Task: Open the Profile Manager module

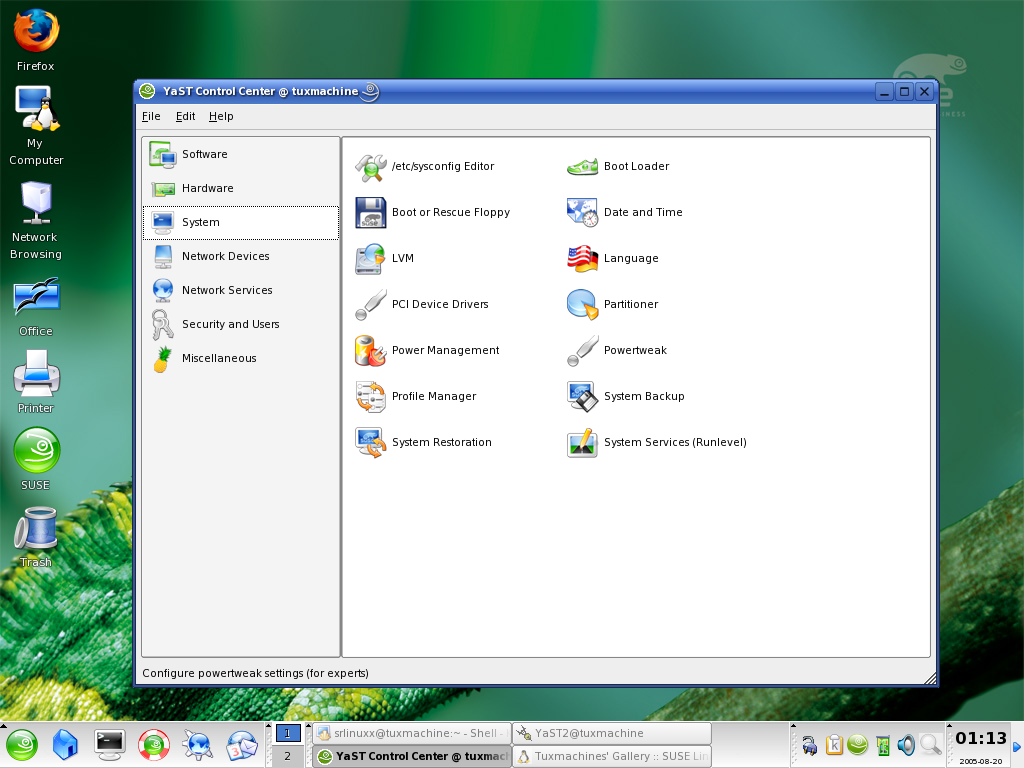Action: coord(415,396)
